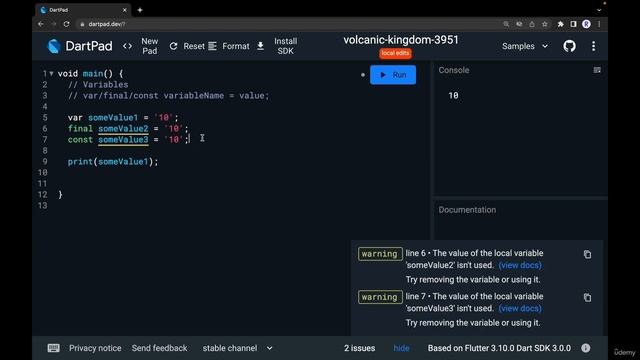
Task: Open the Privacy notice link
Action: 95,348
